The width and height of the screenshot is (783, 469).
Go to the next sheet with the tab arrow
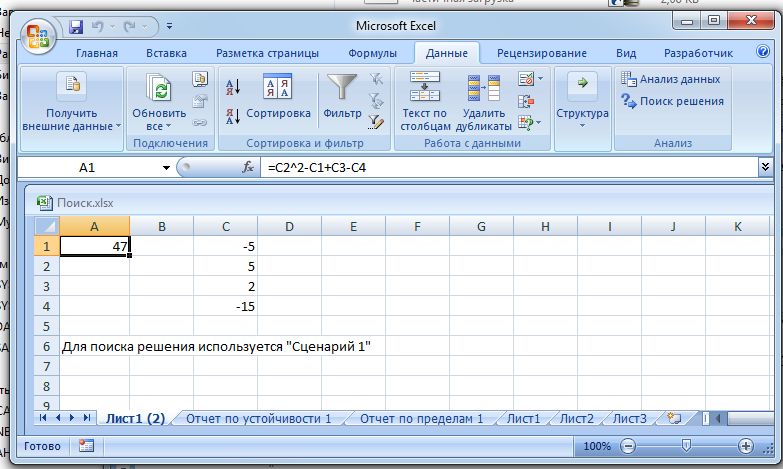pos(72,418)
